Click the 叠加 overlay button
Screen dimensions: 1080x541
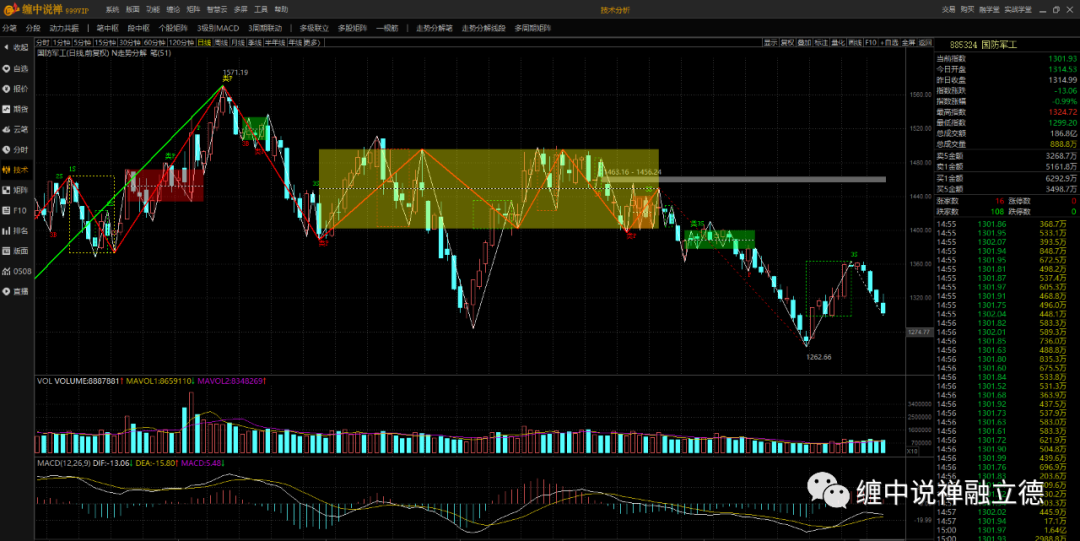click(x=804, y=43)
